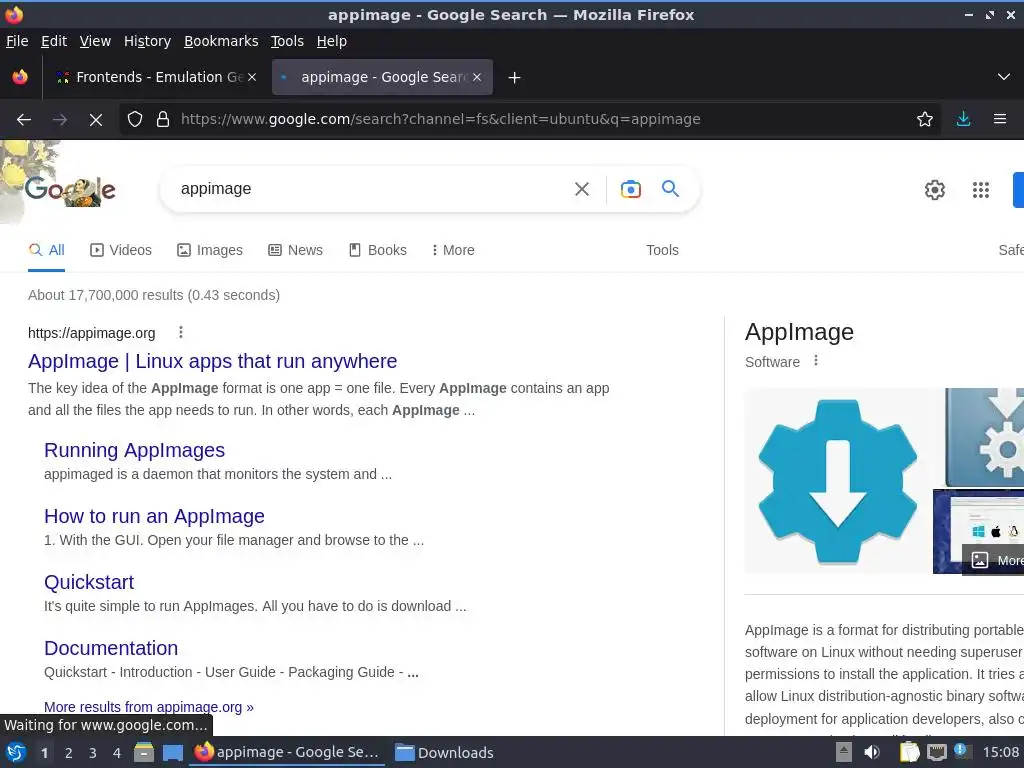Switch to Videos results
The width and height of the screenshot is (1024, 768).
(x=121, y=250)
